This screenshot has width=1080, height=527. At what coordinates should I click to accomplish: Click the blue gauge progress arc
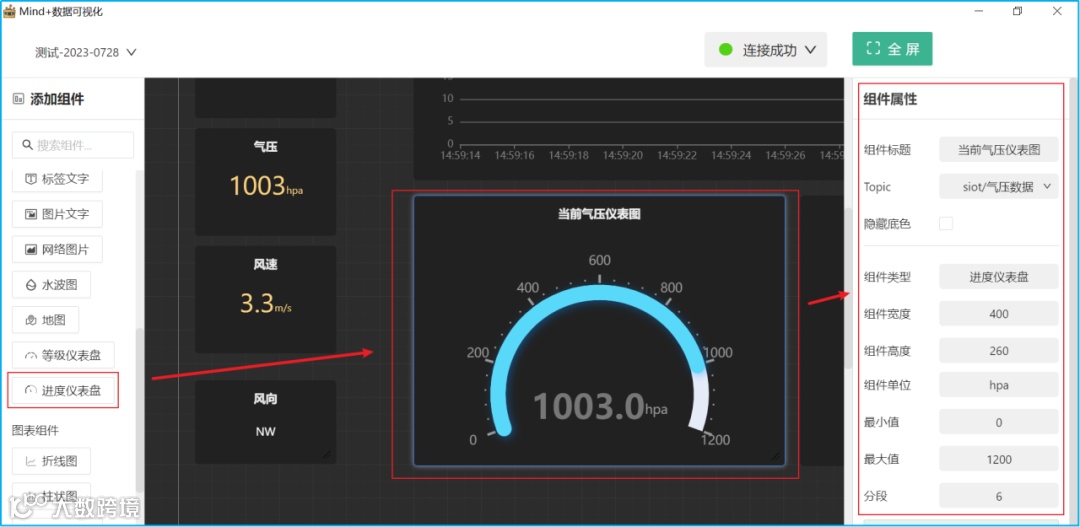(x=598, y=294)
